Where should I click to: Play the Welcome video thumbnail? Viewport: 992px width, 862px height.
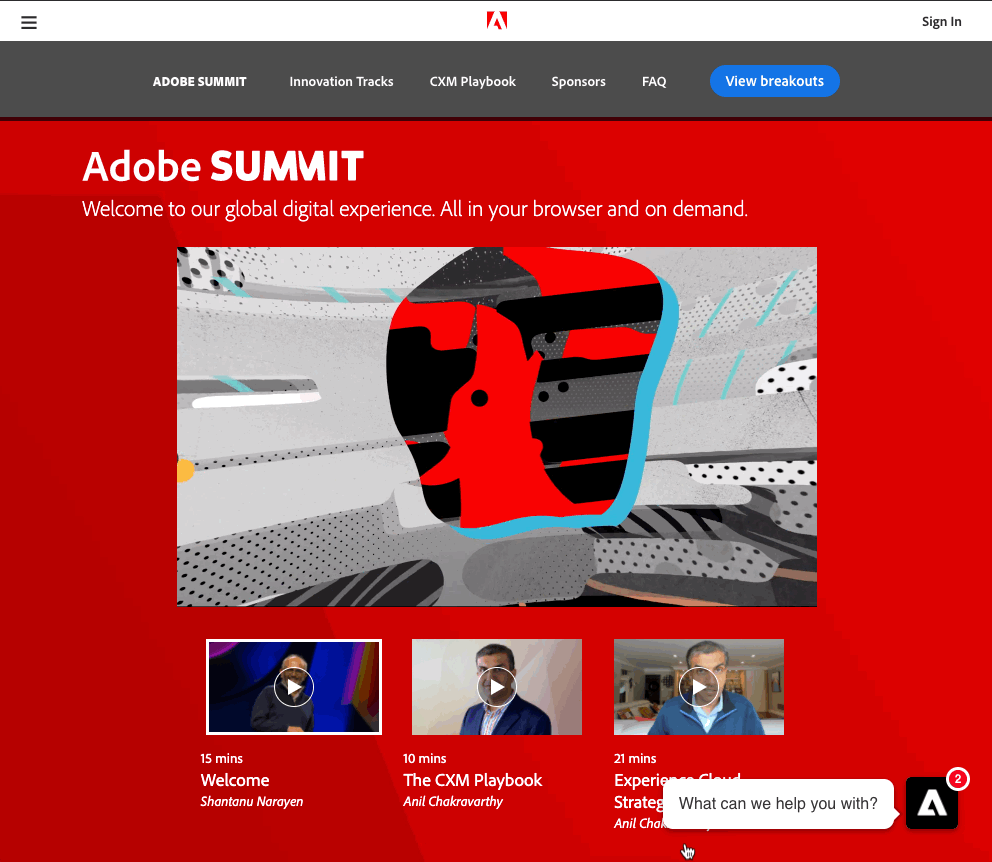click(x=294, y=687)
